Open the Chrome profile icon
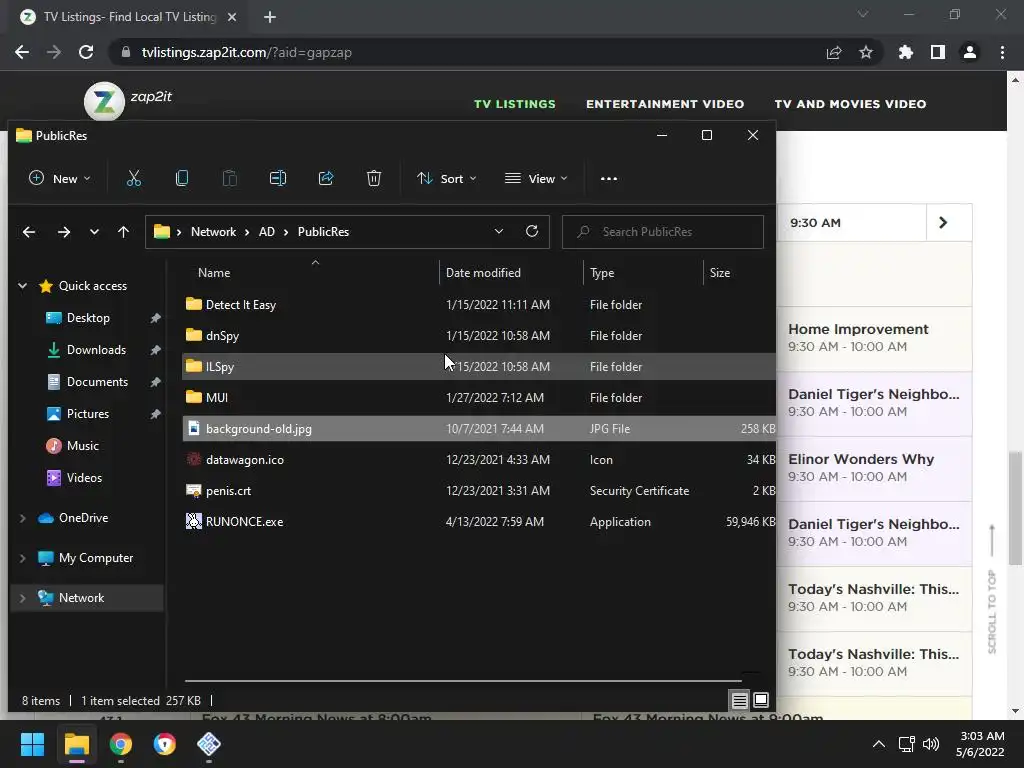 tap(970, 52)
